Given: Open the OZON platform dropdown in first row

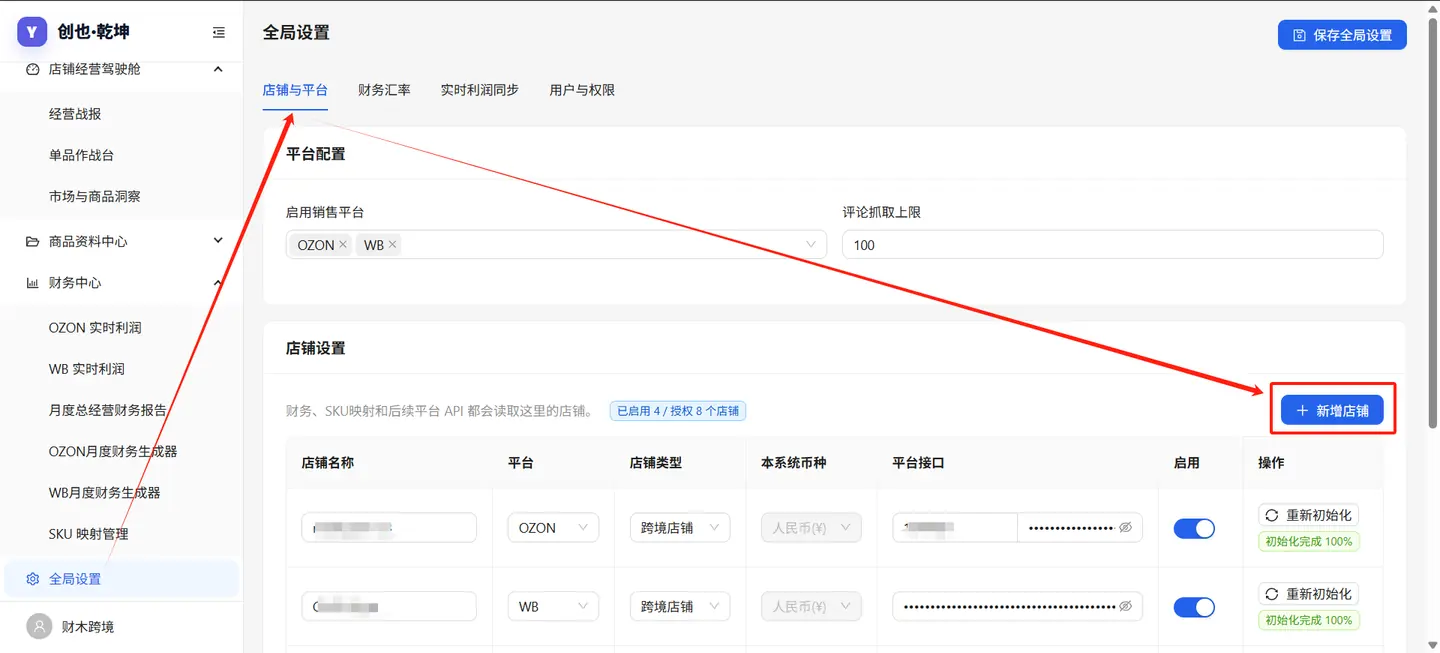Looking at the screenshot, I should [x=553, y=528].
